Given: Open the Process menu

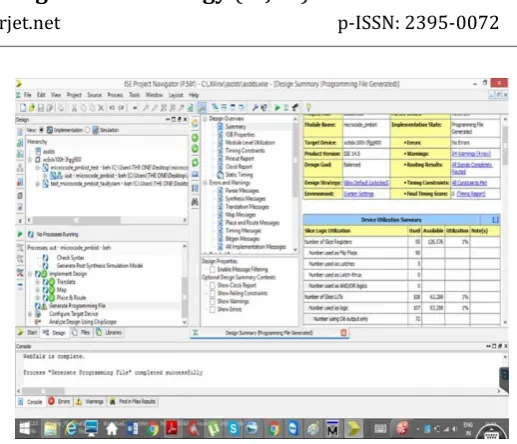Looking at the screenshot, I should (x=115, y=95).
